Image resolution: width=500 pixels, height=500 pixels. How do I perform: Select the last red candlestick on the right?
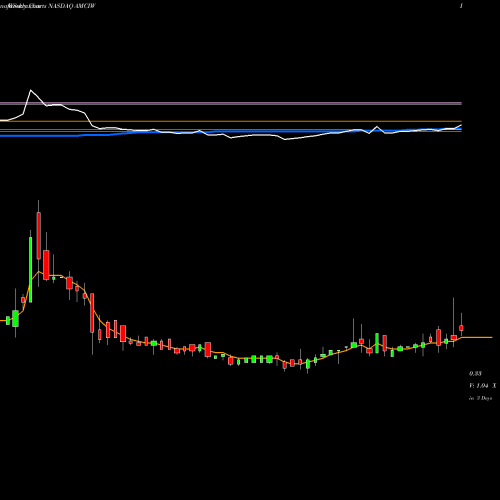pyautogui.click(x=461, y=328)
